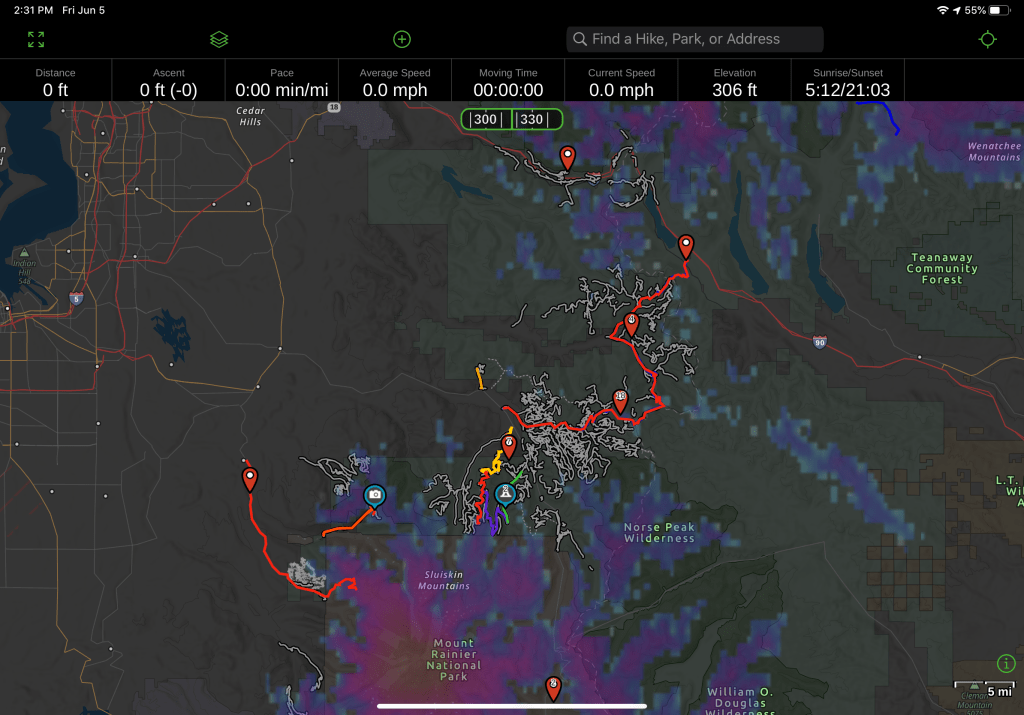
Task: Tap the blue marker numbered 2
Action: point(506,493)
